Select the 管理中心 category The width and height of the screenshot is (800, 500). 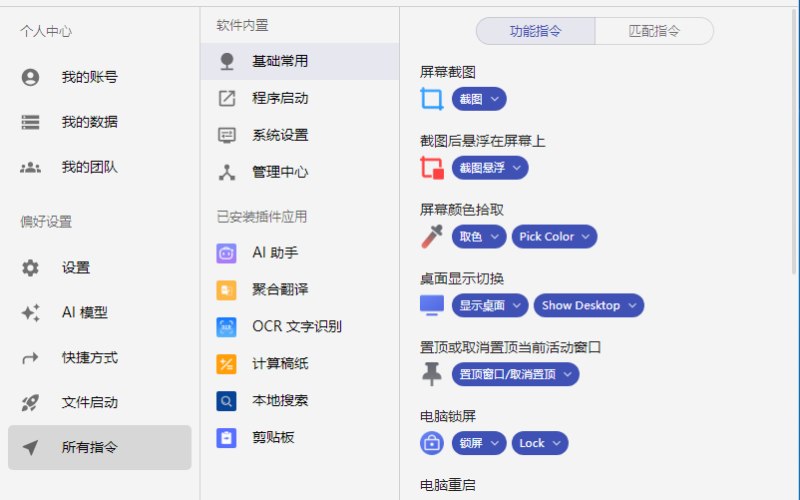click(300, 172)
